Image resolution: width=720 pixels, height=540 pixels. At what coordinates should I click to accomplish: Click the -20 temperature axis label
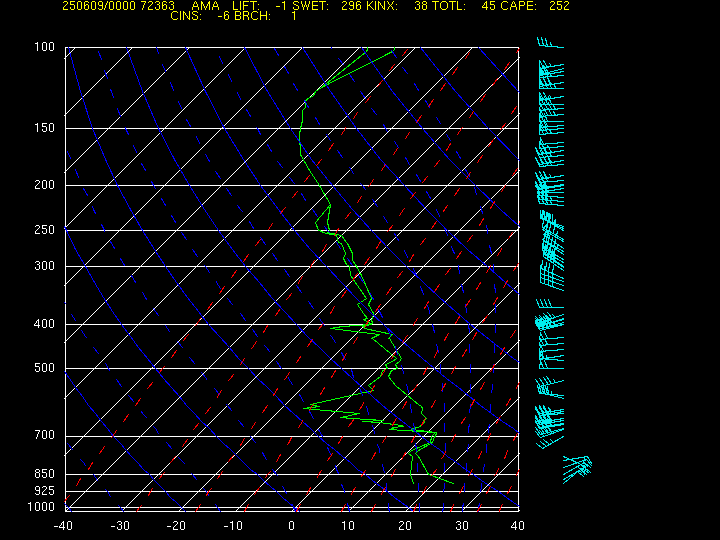(177, 526)
